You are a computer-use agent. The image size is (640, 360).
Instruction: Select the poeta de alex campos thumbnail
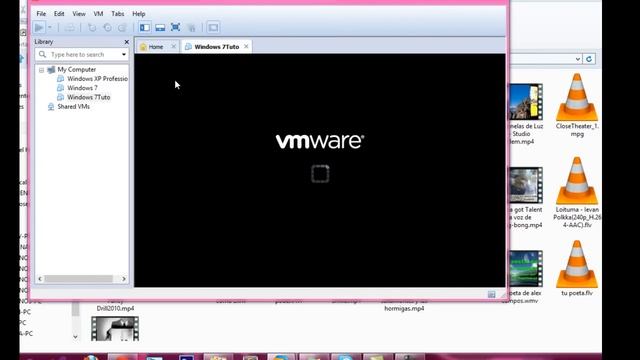[526, 268]
